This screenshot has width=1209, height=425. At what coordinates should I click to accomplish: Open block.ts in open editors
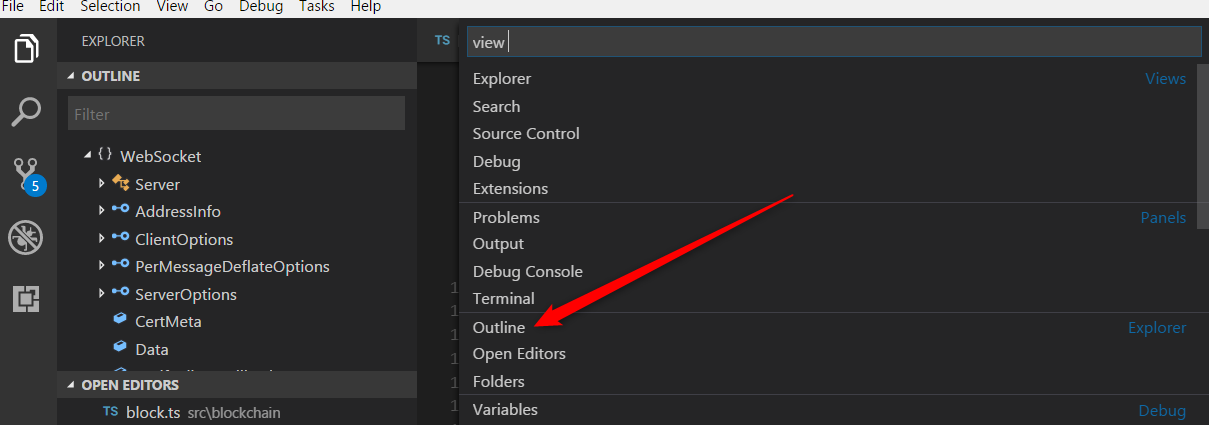coord(152,412)
